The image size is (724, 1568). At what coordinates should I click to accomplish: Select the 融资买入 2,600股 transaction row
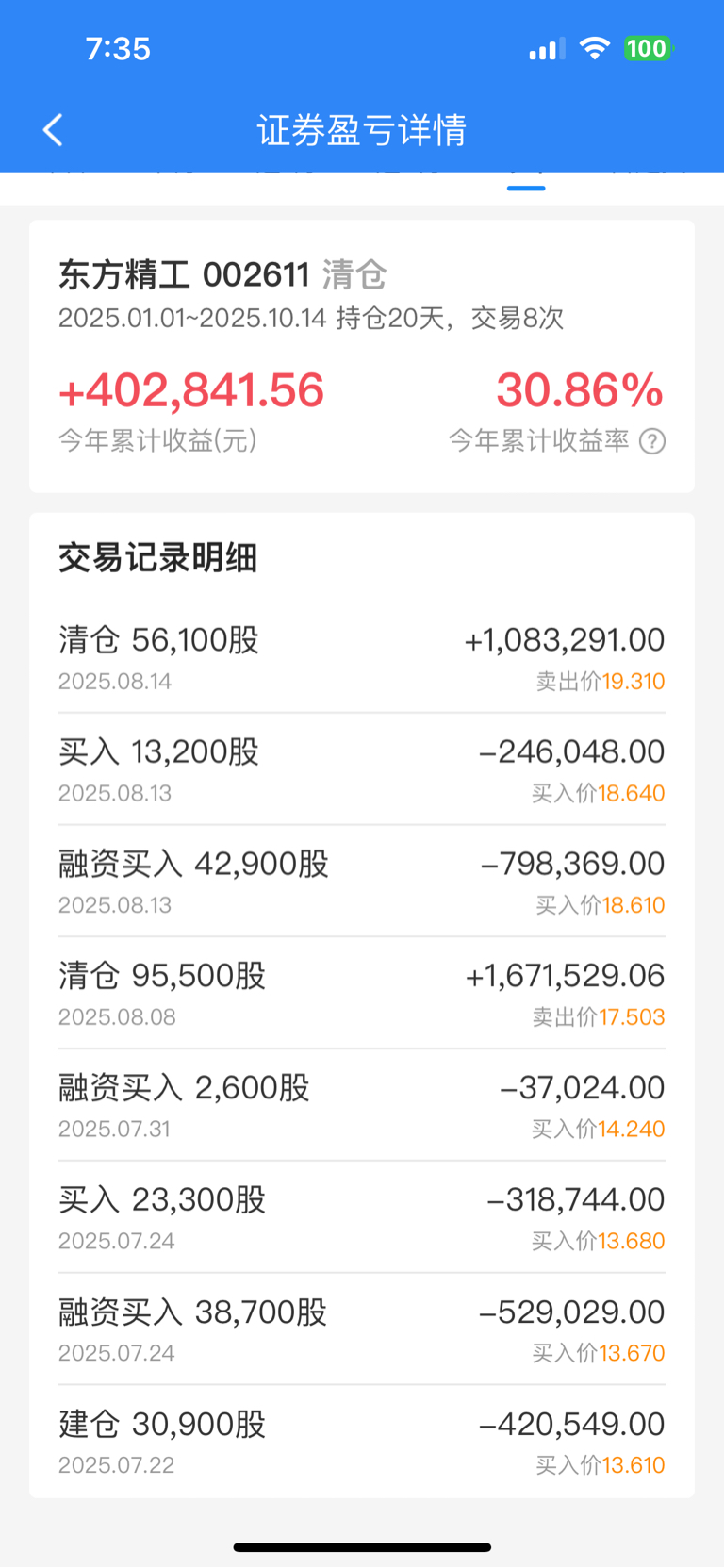(x=362, y=1106)
